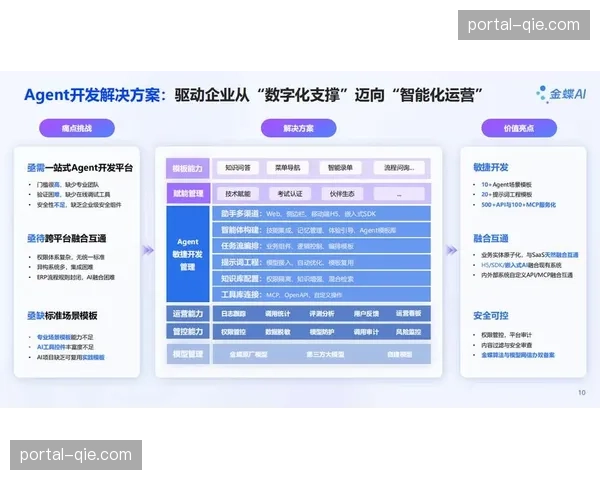Click the 任务流编排 row
The width and height of the screenshot is (600, 480).
pos(321,246)
